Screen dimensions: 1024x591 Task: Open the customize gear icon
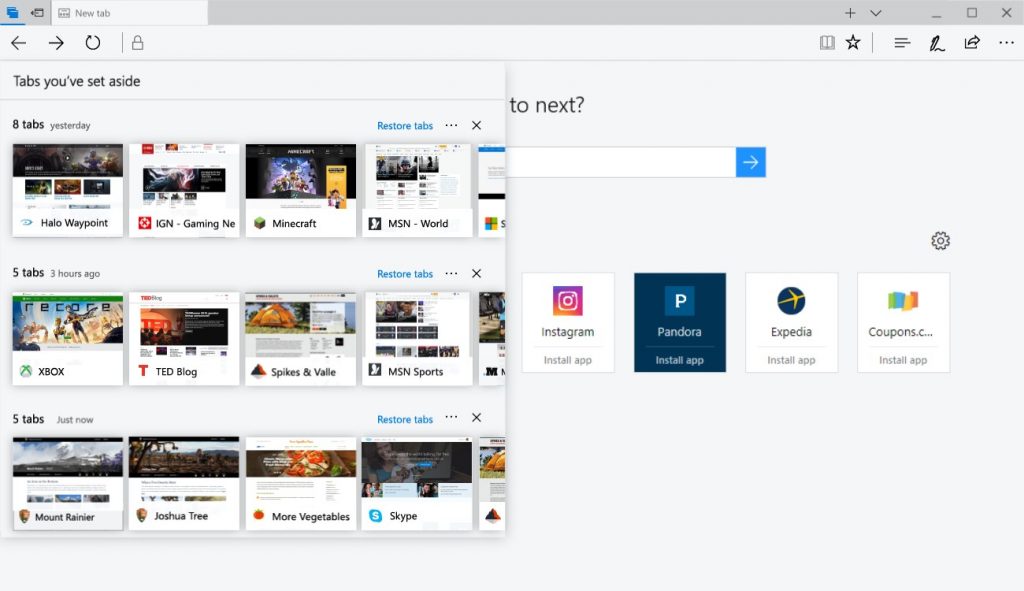(x=940, y=241)
